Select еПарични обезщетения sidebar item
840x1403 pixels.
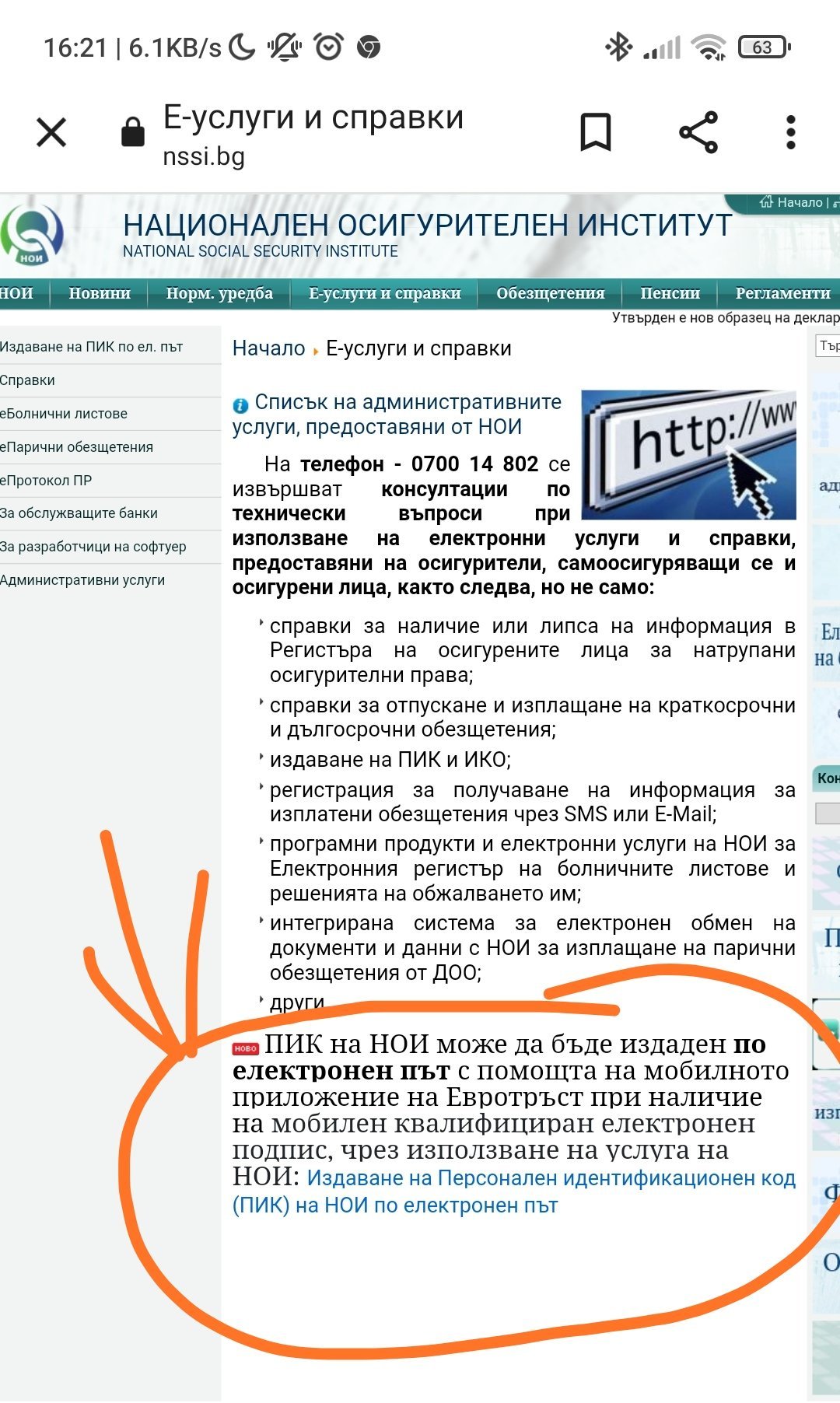76,447
